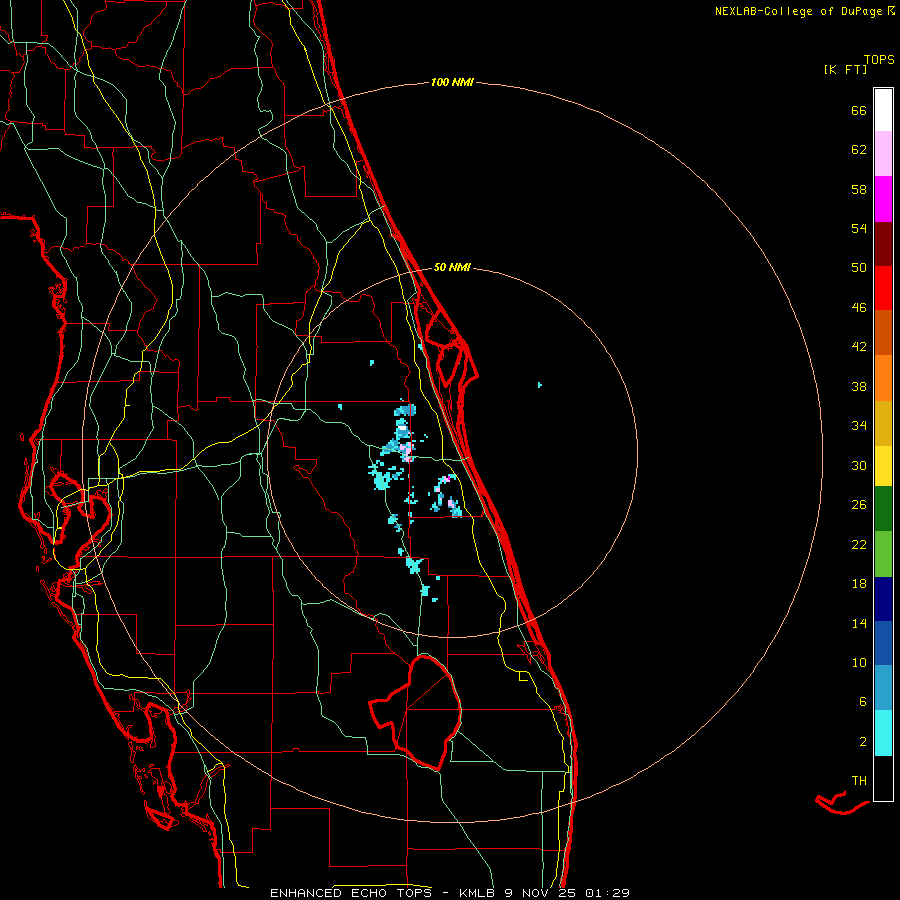Click the bright yellow legend swatch
Image resolution: width=900 pixels, height=900 pixels.
click(883, 466)
